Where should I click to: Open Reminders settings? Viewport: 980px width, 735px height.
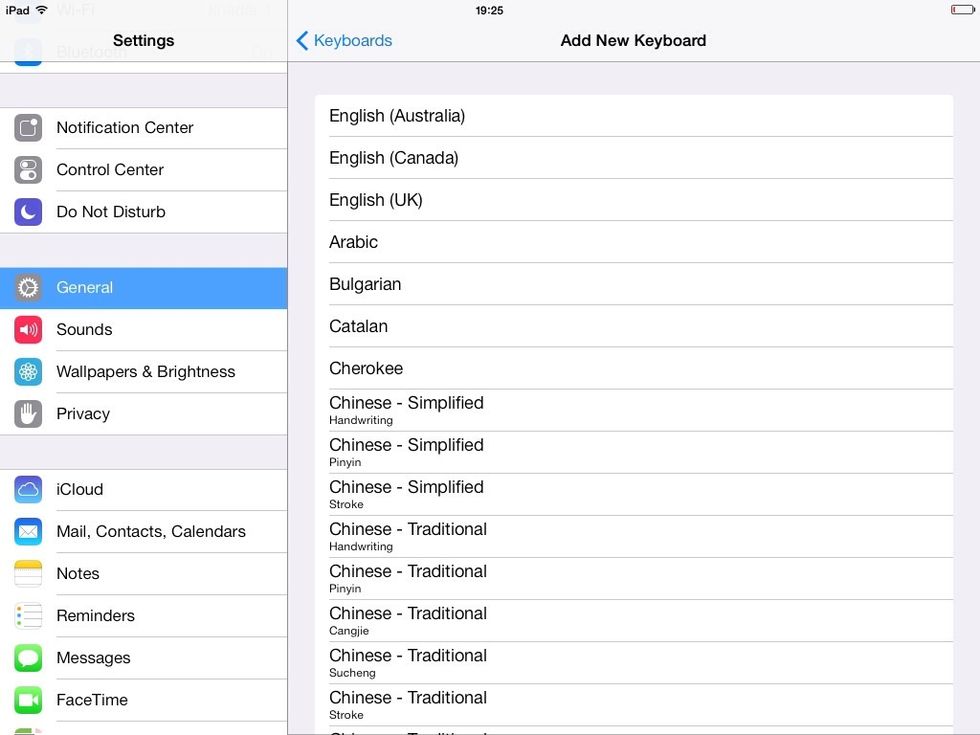95,616
